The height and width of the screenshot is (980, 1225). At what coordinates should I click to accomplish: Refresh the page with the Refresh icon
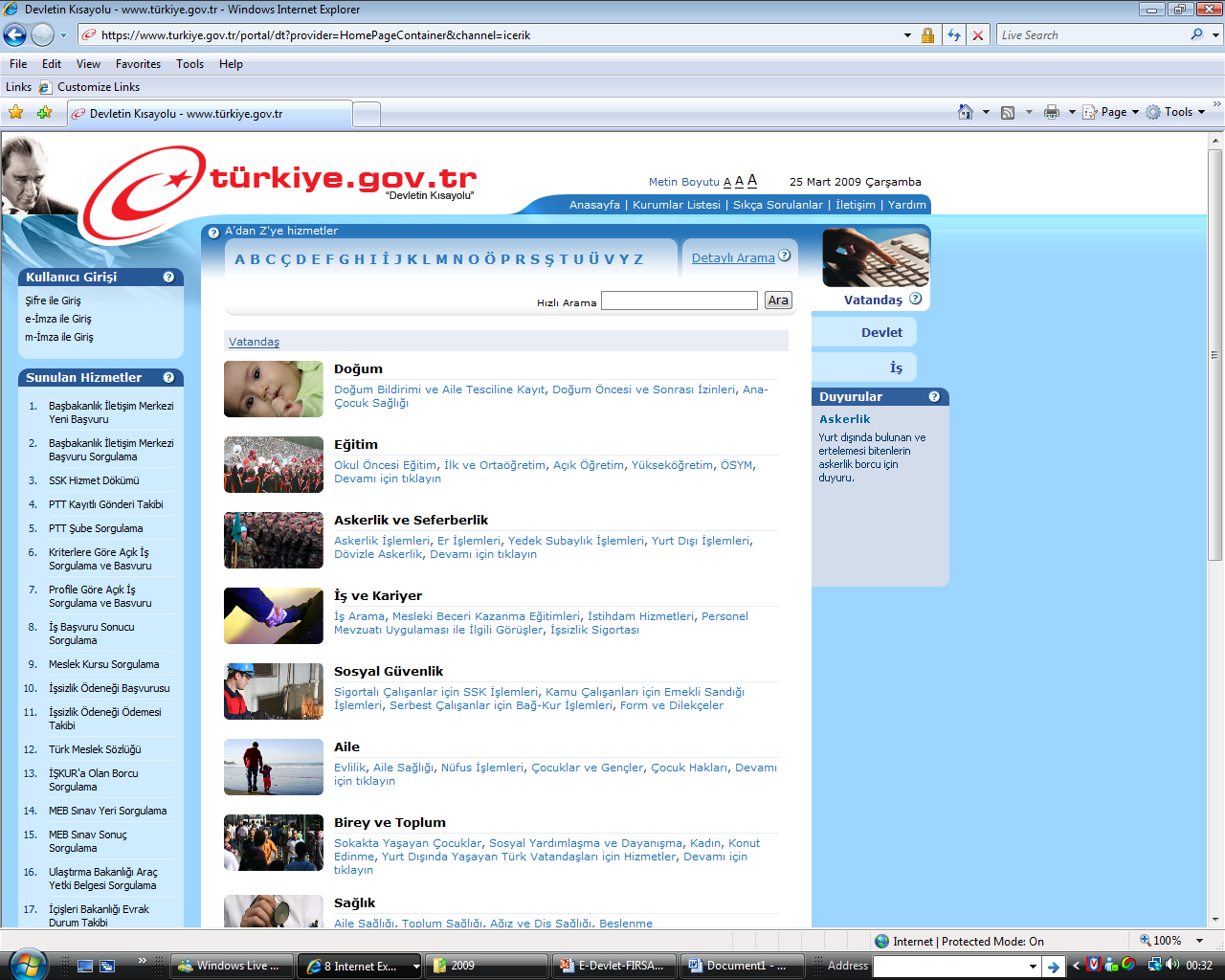[x=954, y=35]
